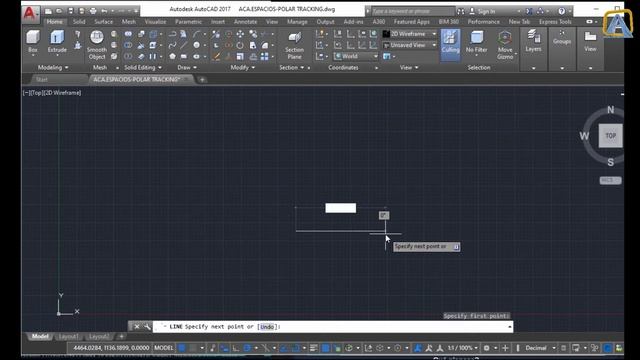Click the Polygon tool in Draw panel
The width and height of the screenshot is (640, 360).
tap(172, 56)
